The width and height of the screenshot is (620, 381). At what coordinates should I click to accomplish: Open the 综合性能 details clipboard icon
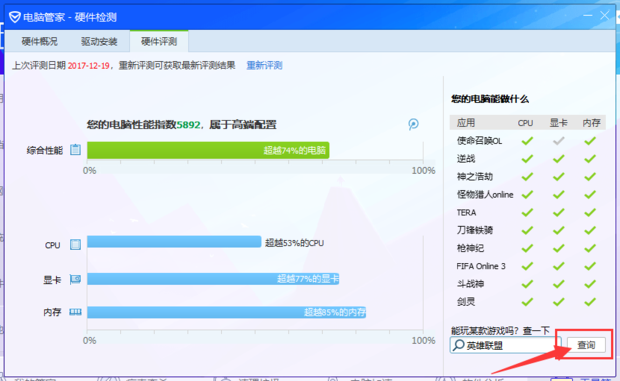tap(76, 150)
